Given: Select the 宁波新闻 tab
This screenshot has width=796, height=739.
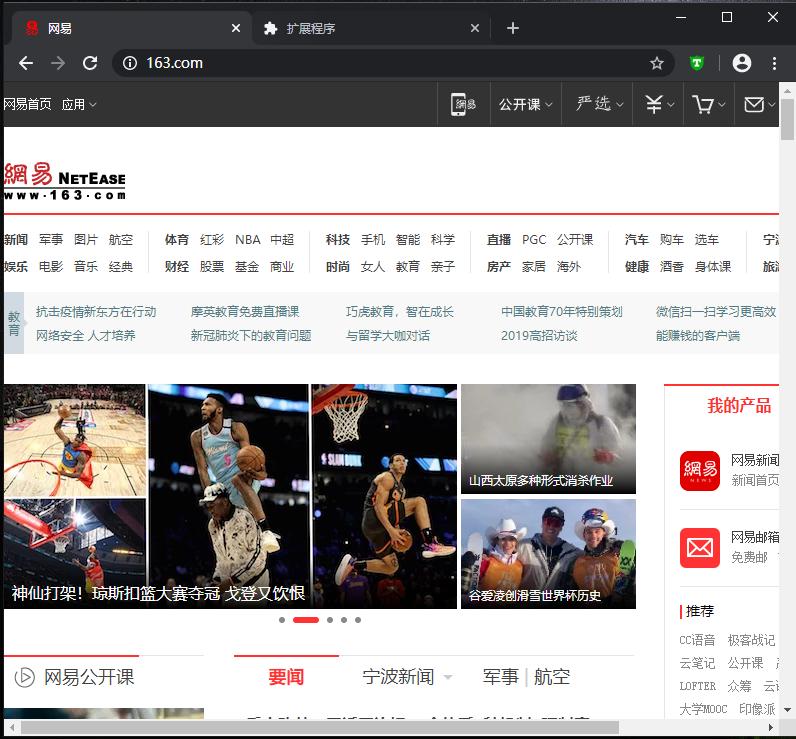Looking at the screenshot, I should tap(398, 677).
